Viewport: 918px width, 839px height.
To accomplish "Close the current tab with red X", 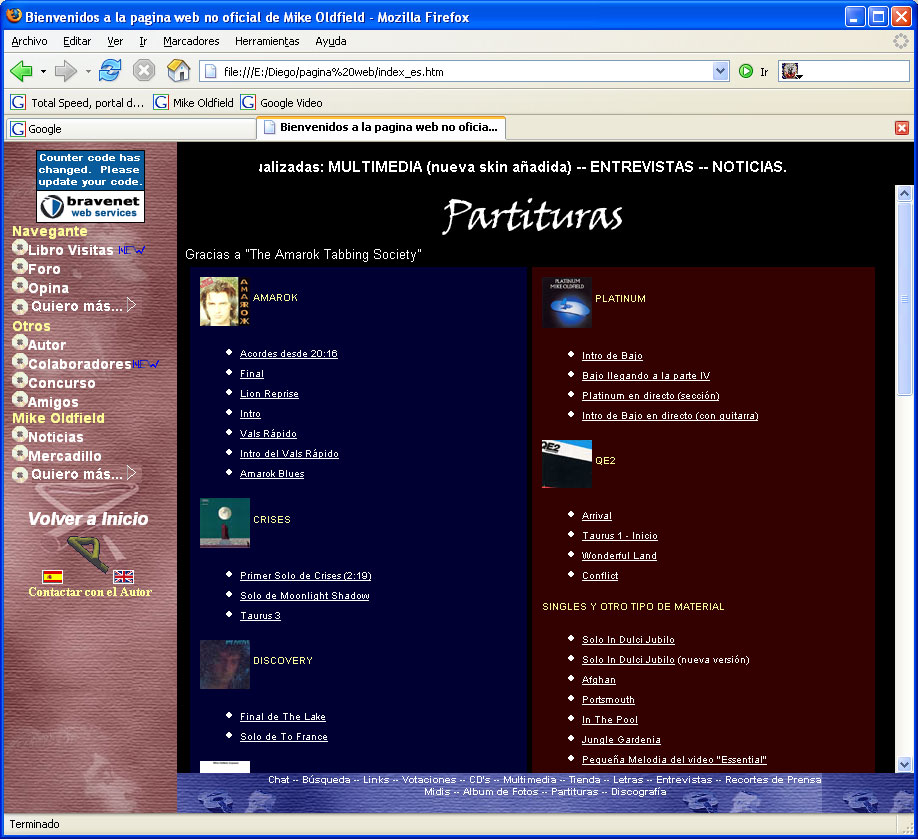I will point(902,128).
